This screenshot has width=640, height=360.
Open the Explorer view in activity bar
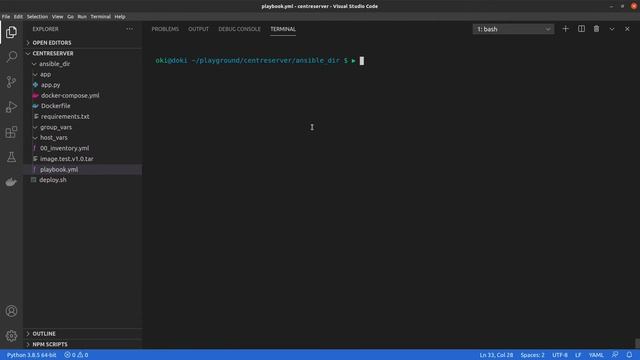(x=11, y=32)
